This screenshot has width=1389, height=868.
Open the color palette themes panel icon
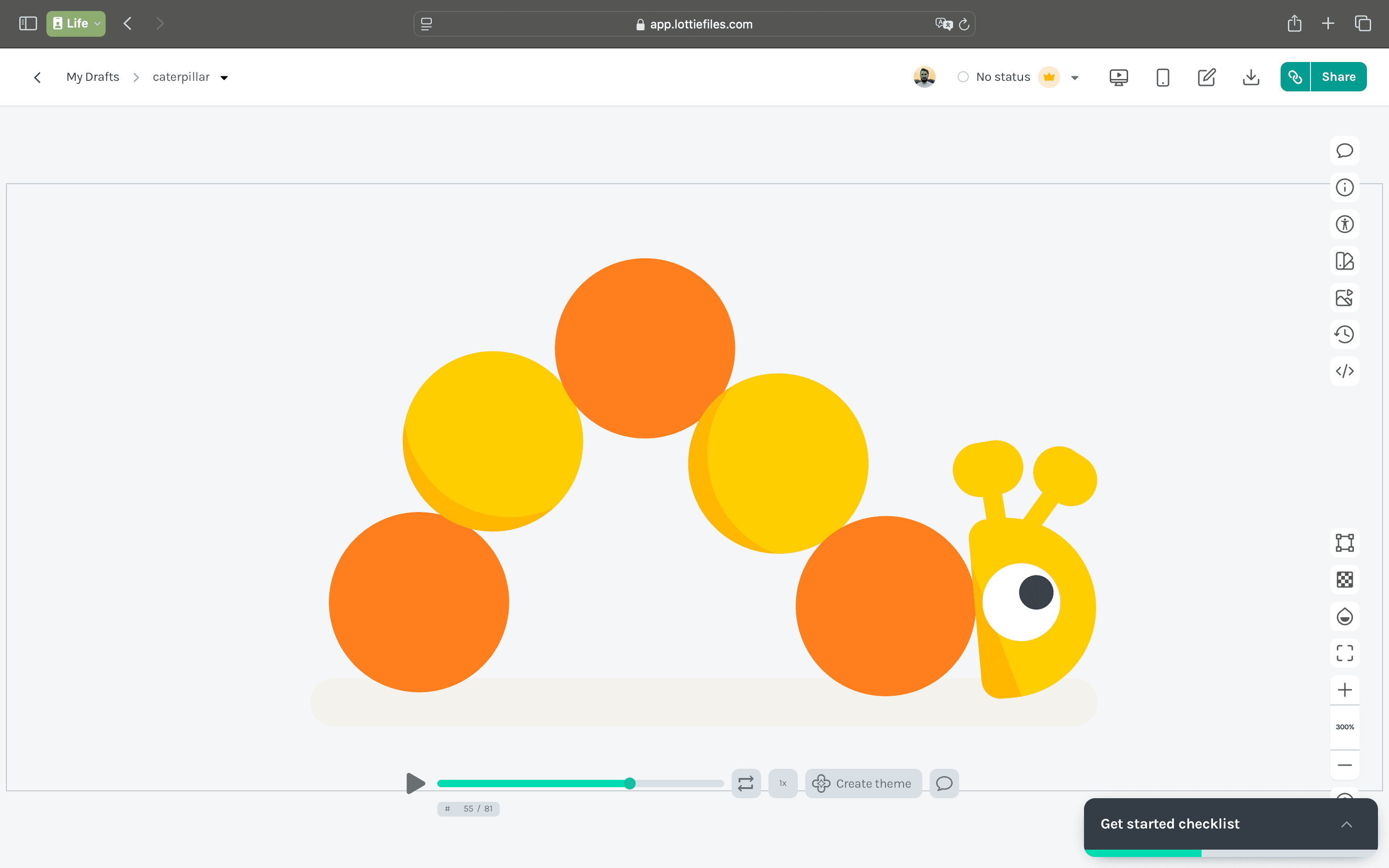1344,261
